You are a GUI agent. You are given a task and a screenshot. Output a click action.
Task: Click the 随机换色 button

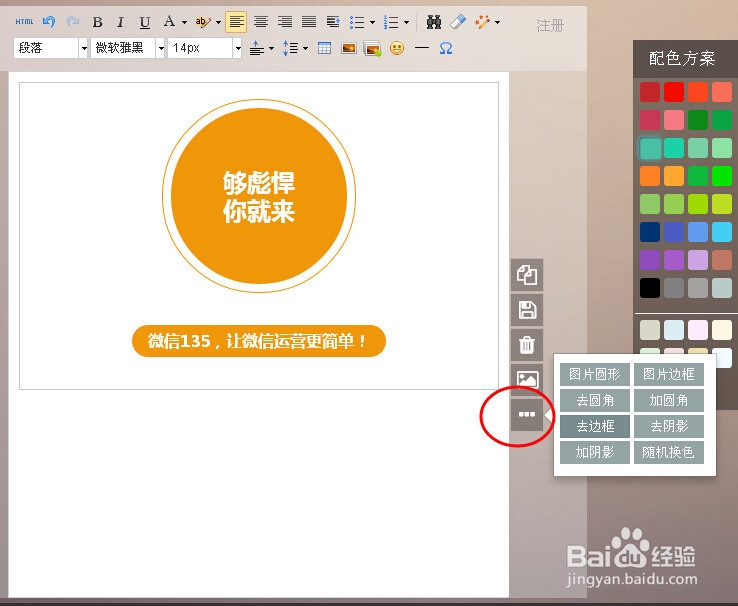point(669,452)
